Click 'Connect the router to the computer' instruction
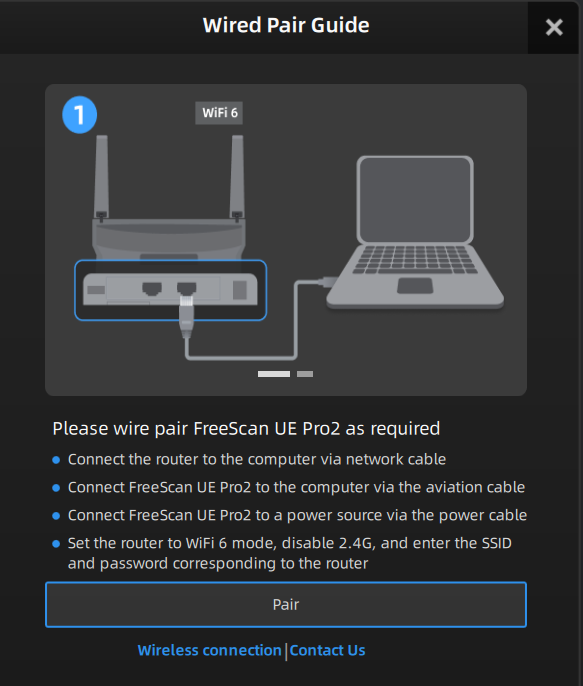The image size is (583, 686). 257,459
